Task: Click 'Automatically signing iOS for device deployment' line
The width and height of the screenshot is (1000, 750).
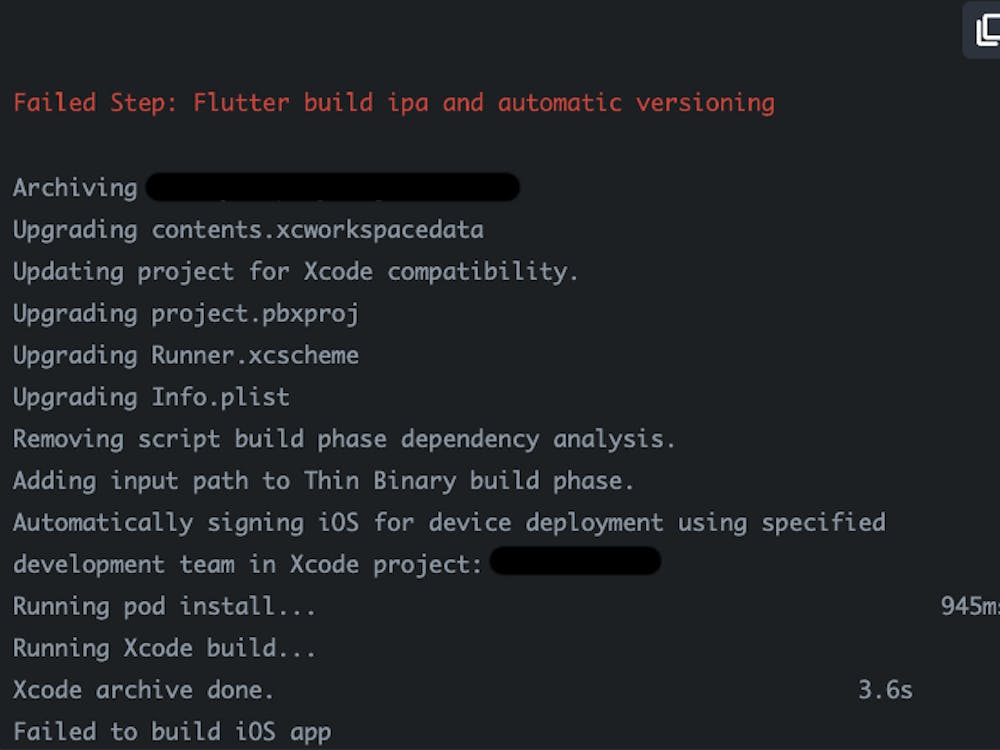Action: (x=449, y=523)
